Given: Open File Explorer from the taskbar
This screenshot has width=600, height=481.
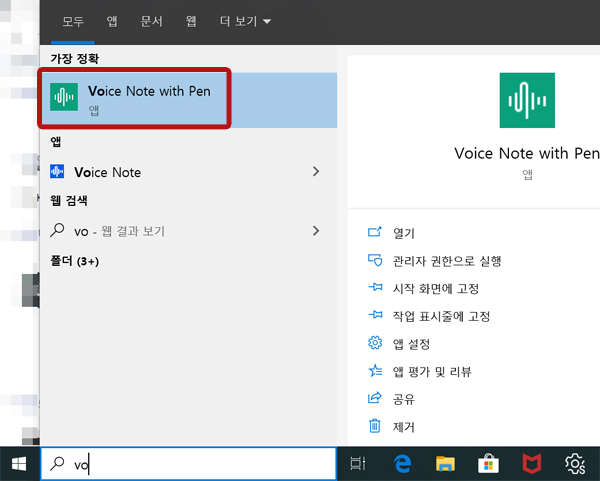Looking at the screenshot, I should (445, 464).
